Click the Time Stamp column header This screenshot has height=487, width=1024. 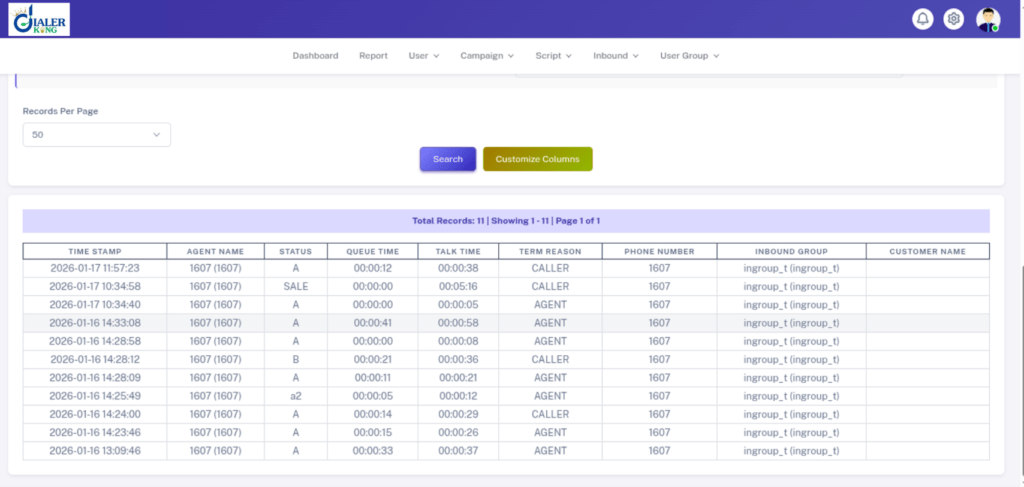pos(95,251)
